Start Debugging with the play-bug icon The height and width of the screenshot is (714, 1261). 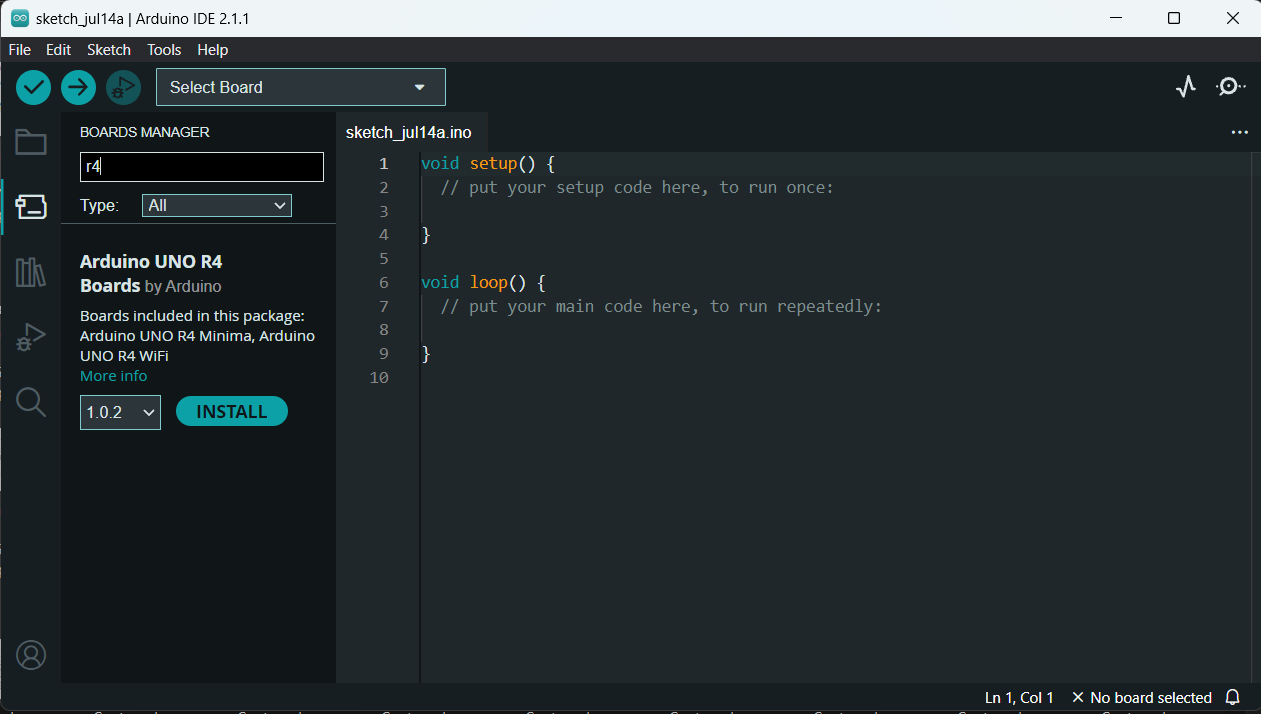point(123,87)
